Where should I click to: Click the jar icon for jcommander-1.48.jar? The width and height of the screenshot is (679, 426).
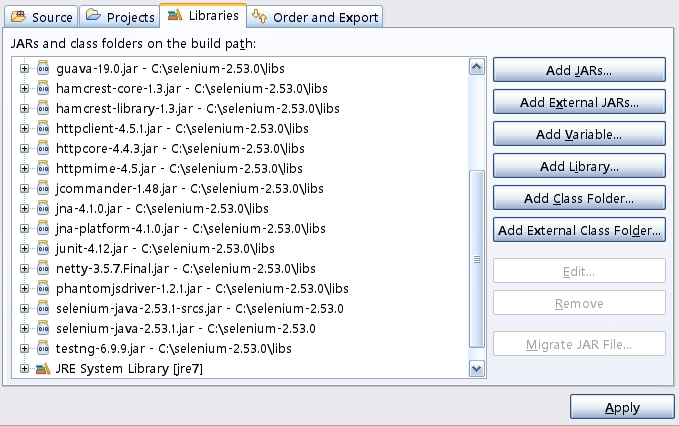pyautogui.click(x=43, y=188)
